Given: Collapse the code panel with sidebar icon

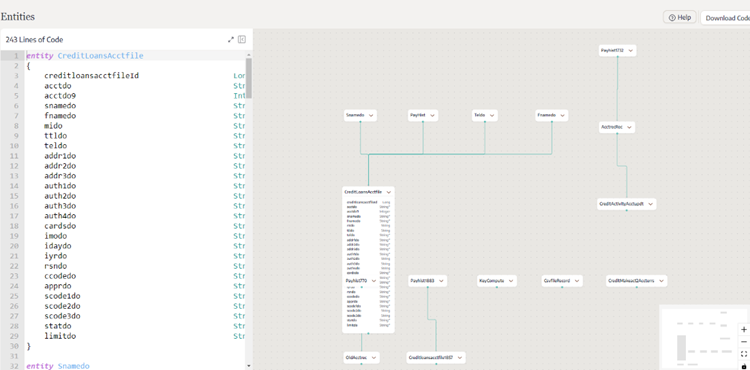Looking at the screenshot, I should point(242,40).
